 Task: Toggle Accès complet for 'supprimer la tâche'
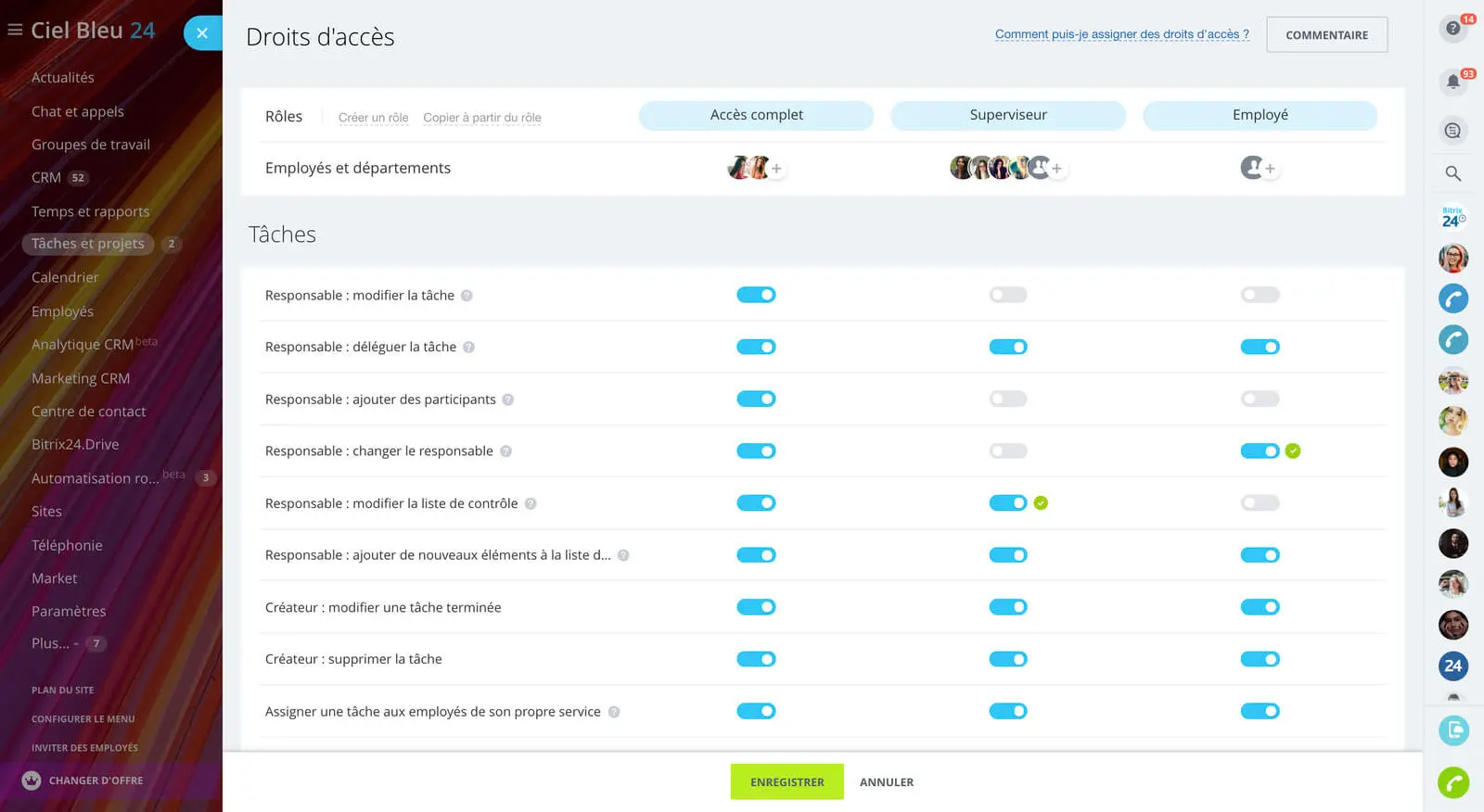pos(756,659)
